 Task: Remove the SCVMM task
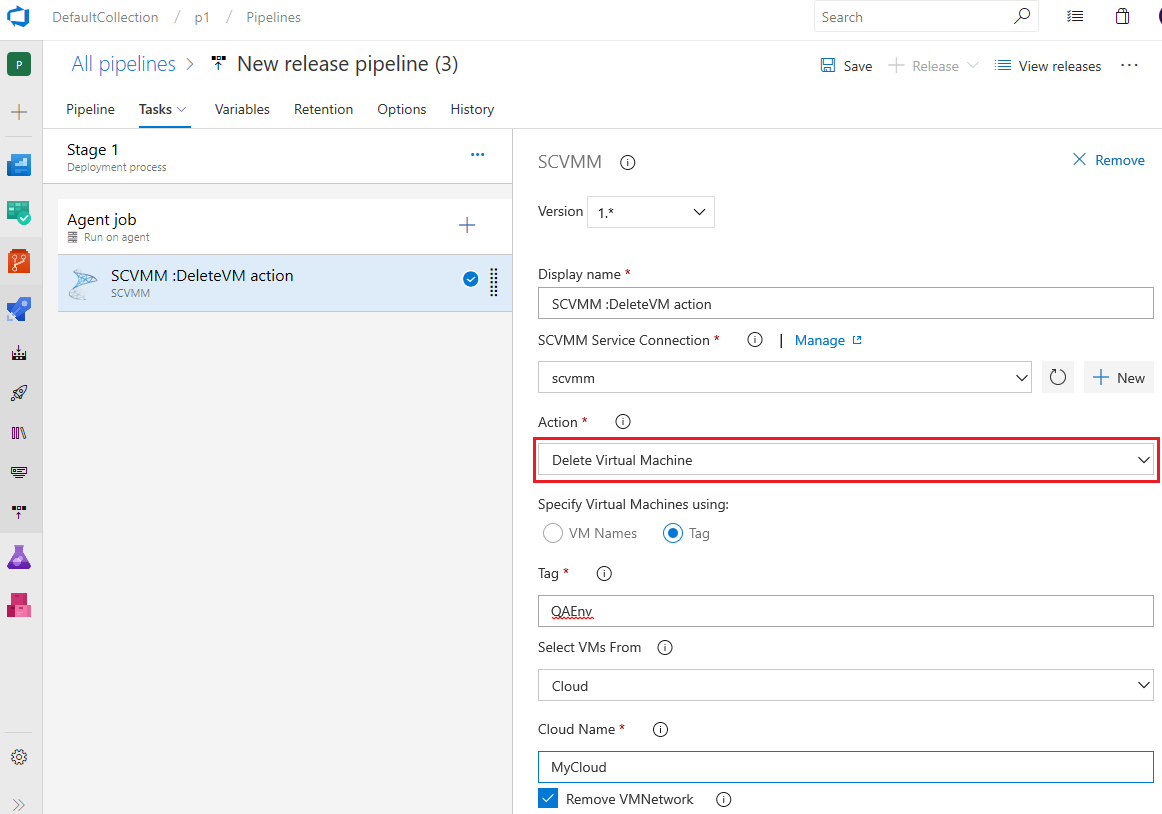click(x=1109, y=160)
